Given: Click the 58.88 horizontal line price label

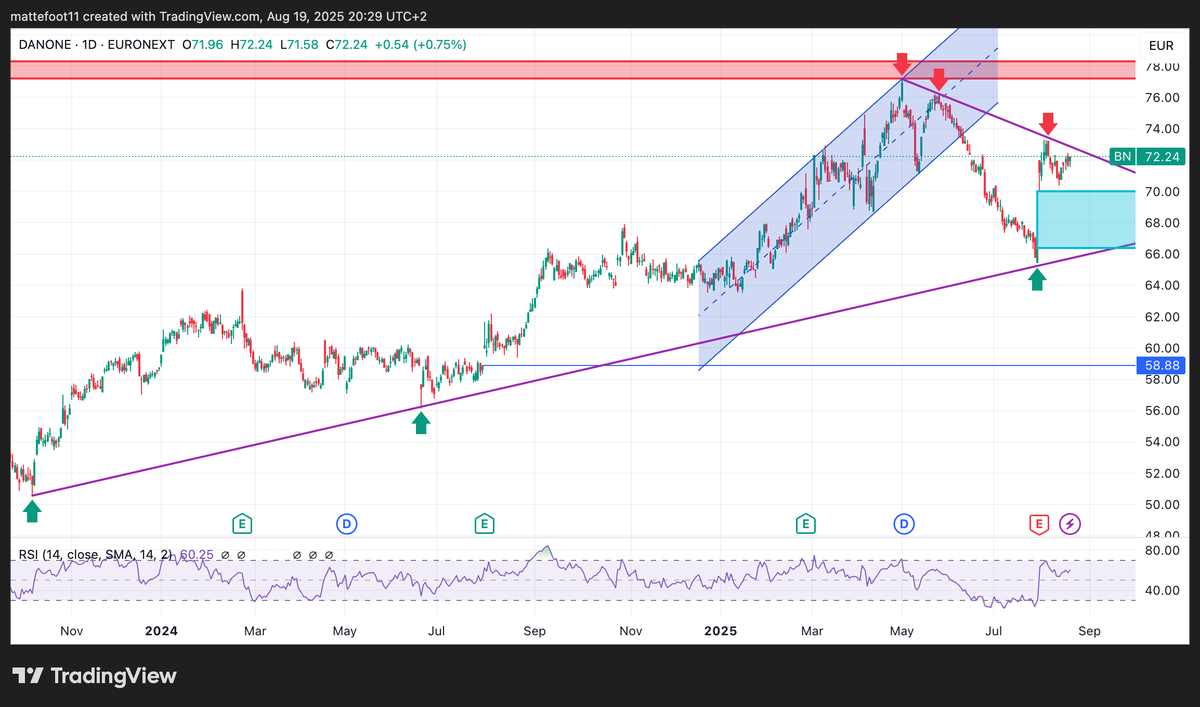Looking at the screenshot, I should coord(1163,366).
